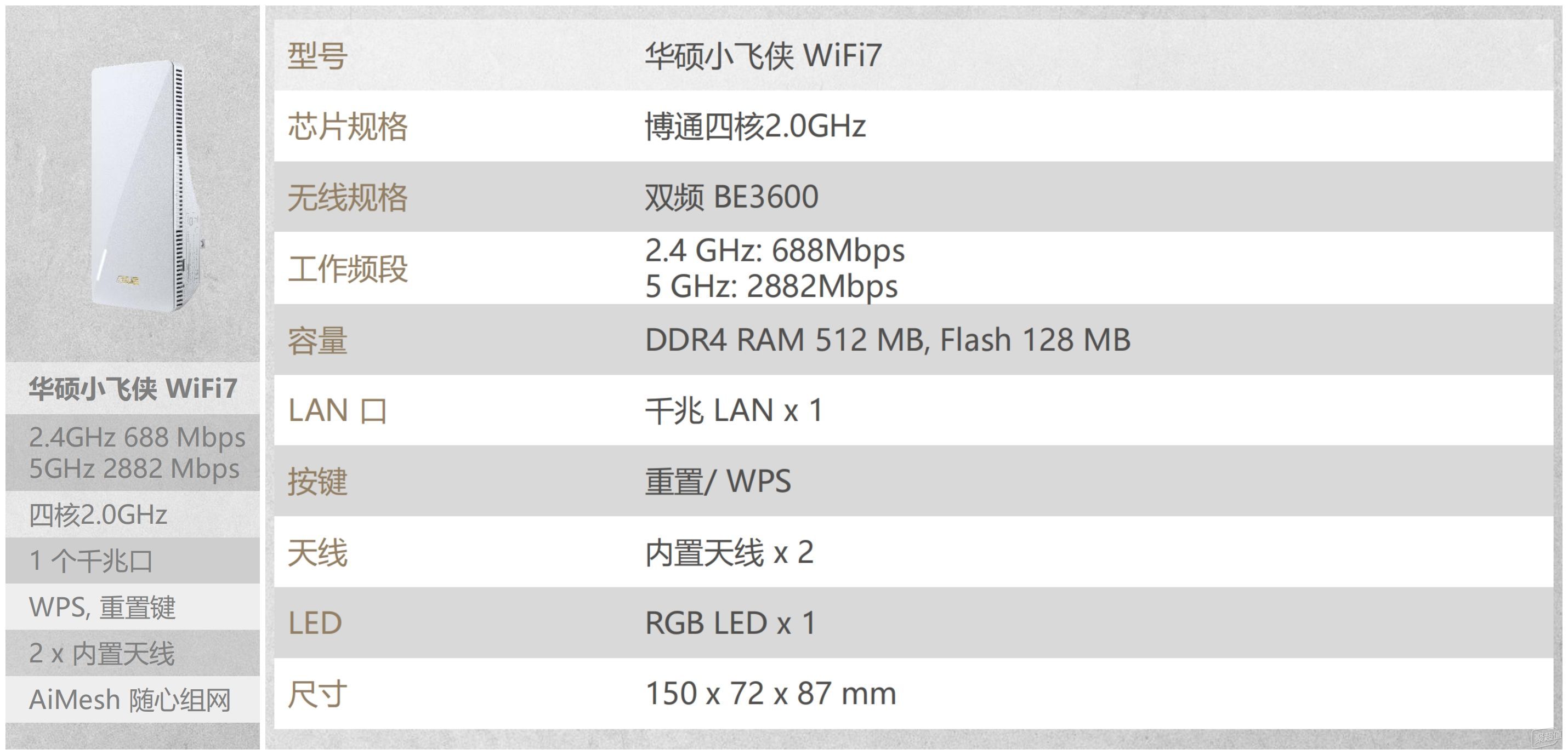Select the 5 GHz: 2882Mbps band value

(771, 287)
